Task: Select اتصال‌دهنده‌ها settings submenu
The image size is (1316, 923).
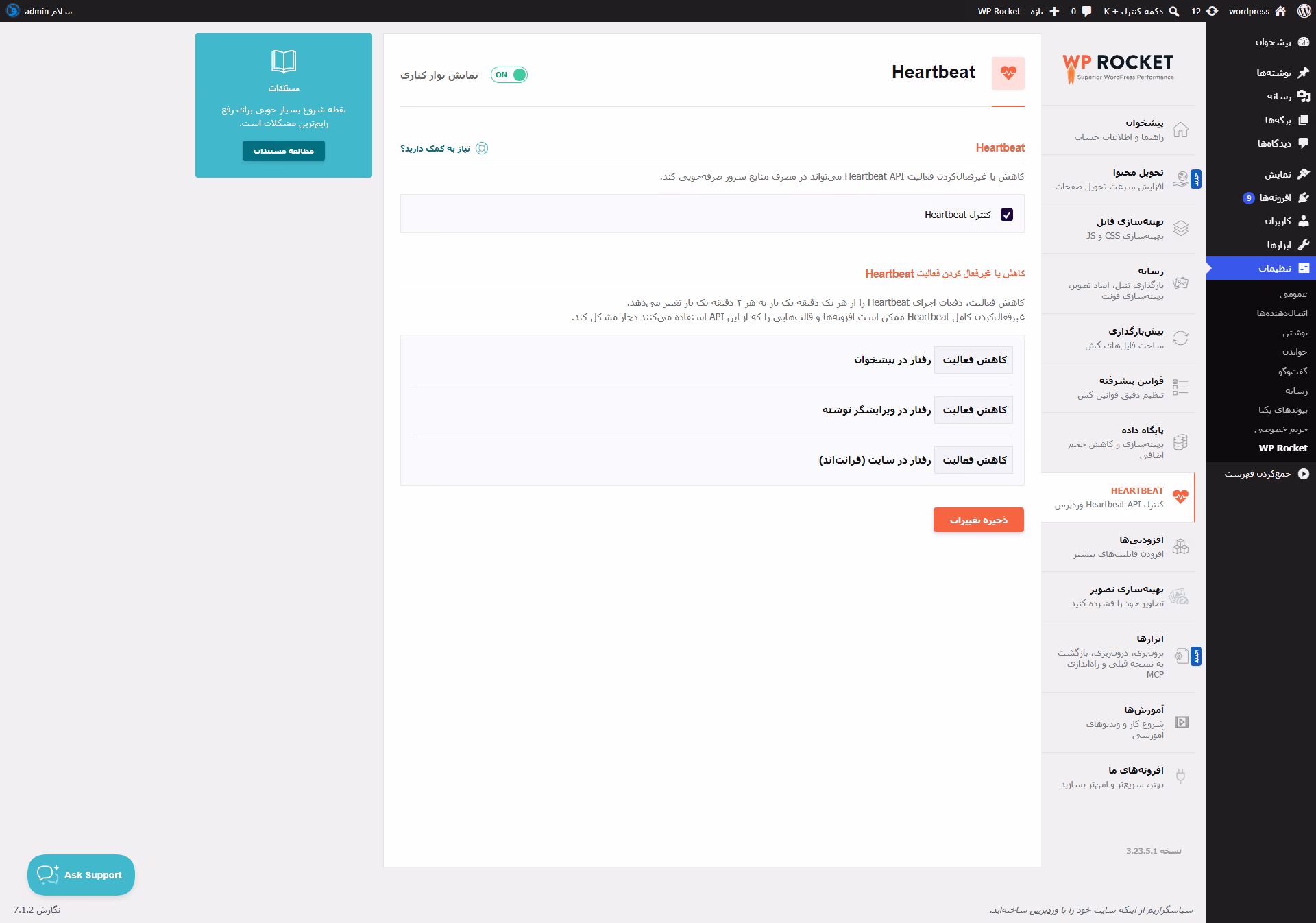Action: click(x=1282, y=313)
